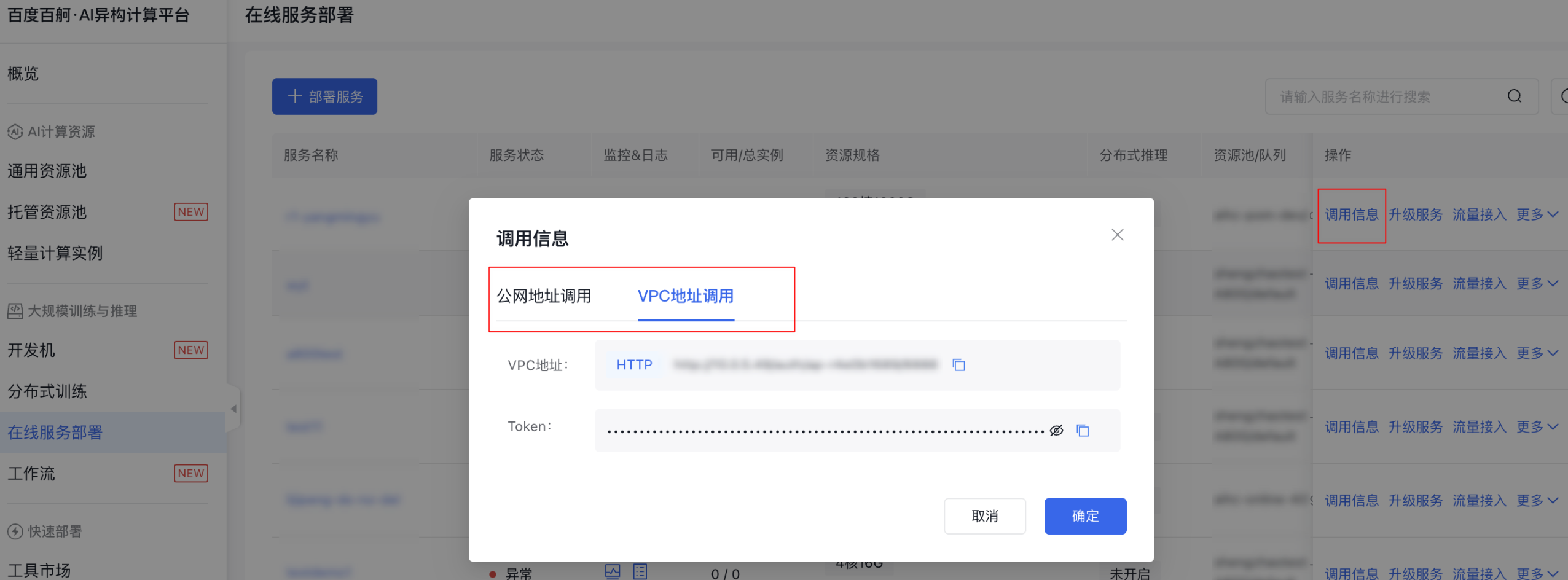
Task: Select the HTTP protocol tag
Action: click(x=634, y=365)
